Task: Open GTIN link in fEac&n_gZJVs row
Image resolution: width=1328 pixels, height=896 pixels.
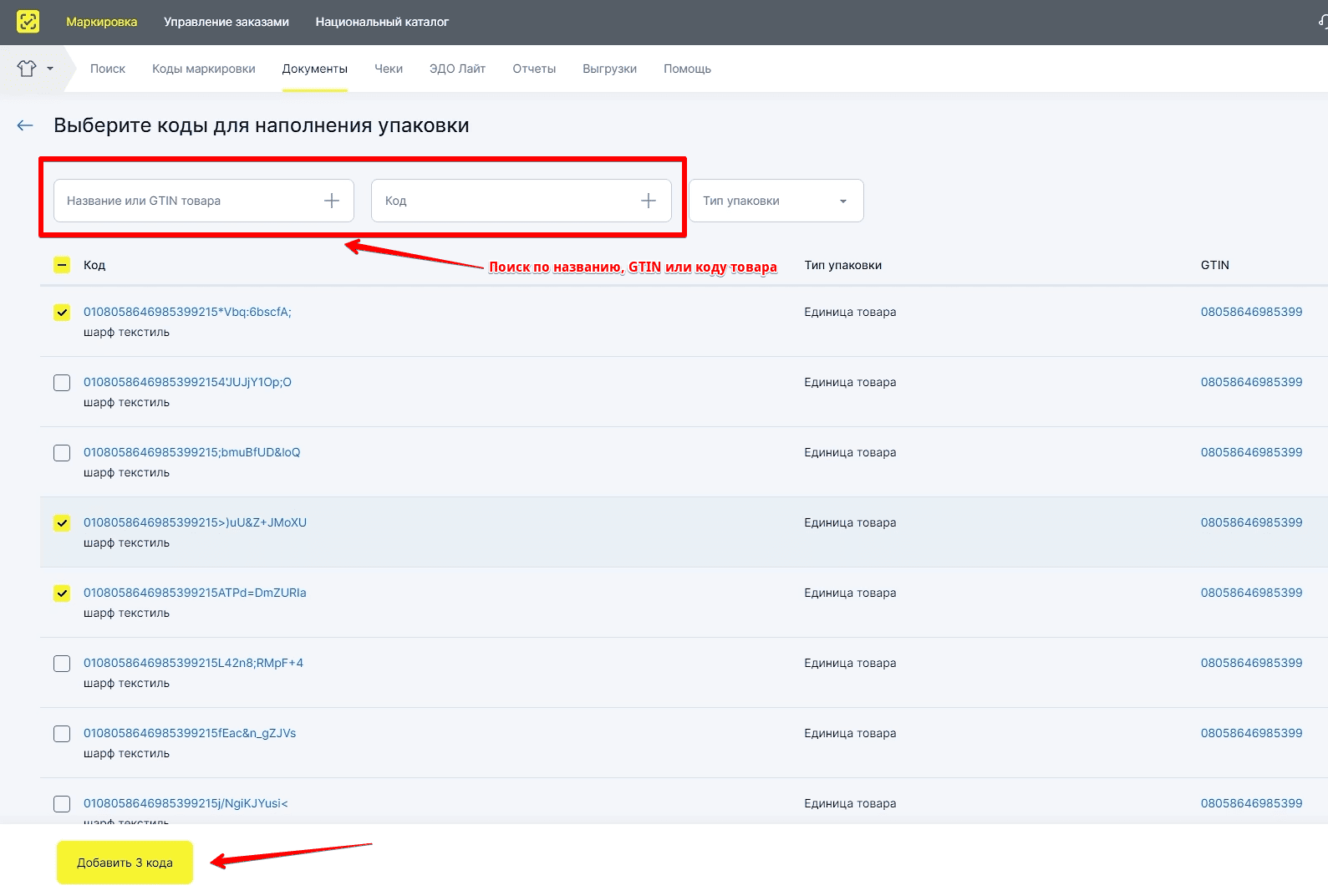Action: (x=1251, y=733)
